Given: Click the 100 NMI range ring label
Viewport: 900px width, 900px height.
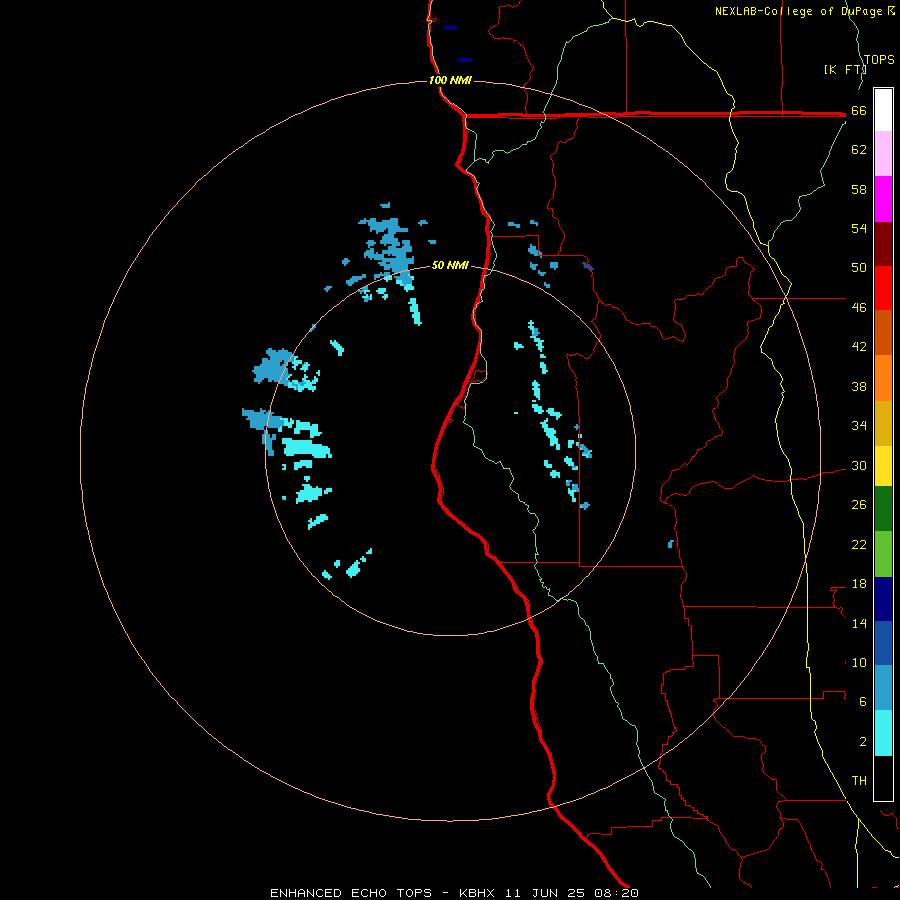Looking at the screenshot, I should (450, 80).
